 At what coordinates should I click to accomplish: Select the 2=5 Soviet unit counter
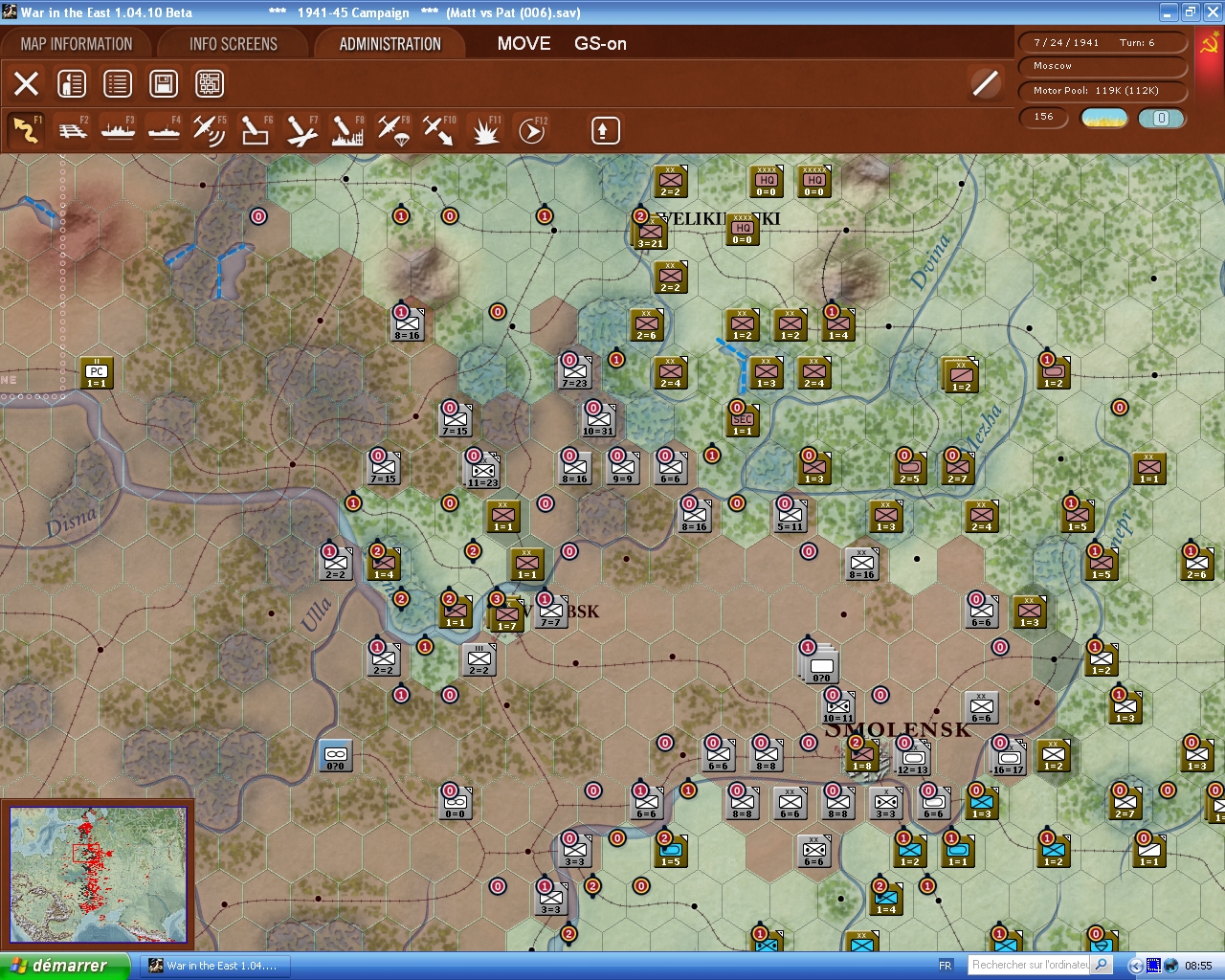click(x=910, y=469)
